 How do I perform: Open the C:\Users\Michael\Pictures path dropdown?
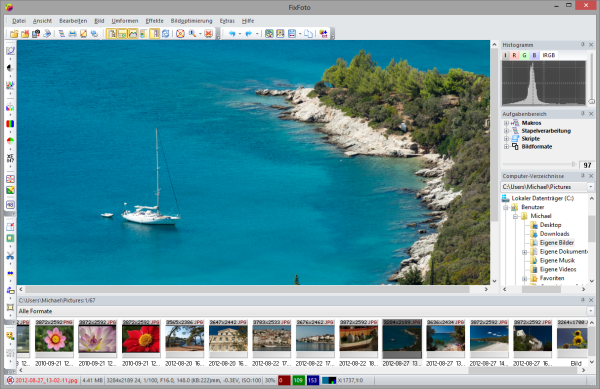click(x=590, y=187)
